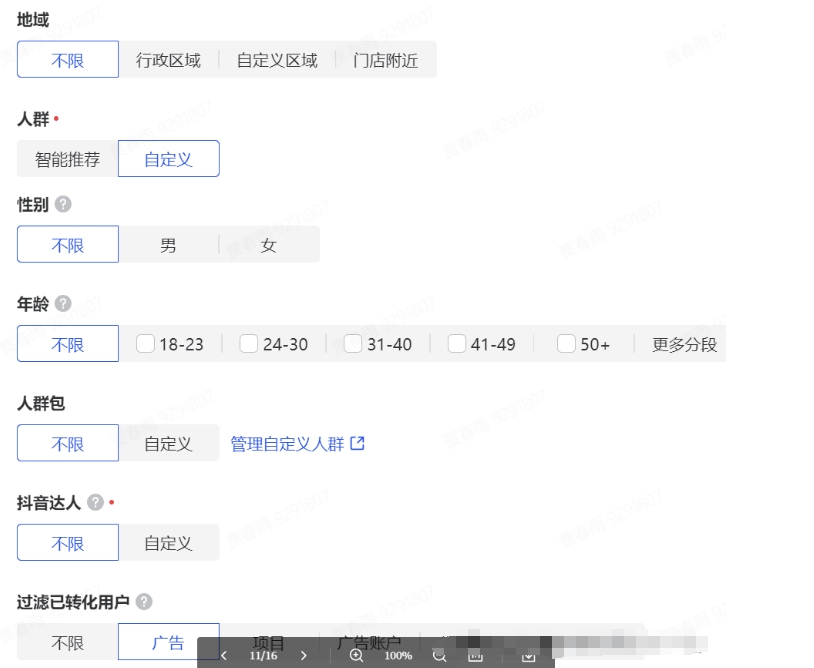
Task: Select 自定义区域 region option
Action: (x=277, y=60)
